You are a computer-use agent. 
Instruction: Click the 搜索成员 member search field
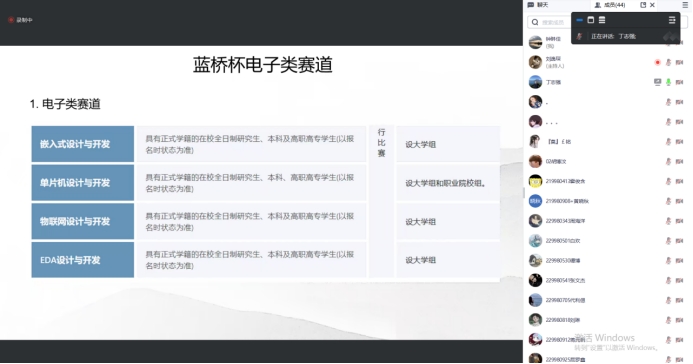click(x=549, y=22)
